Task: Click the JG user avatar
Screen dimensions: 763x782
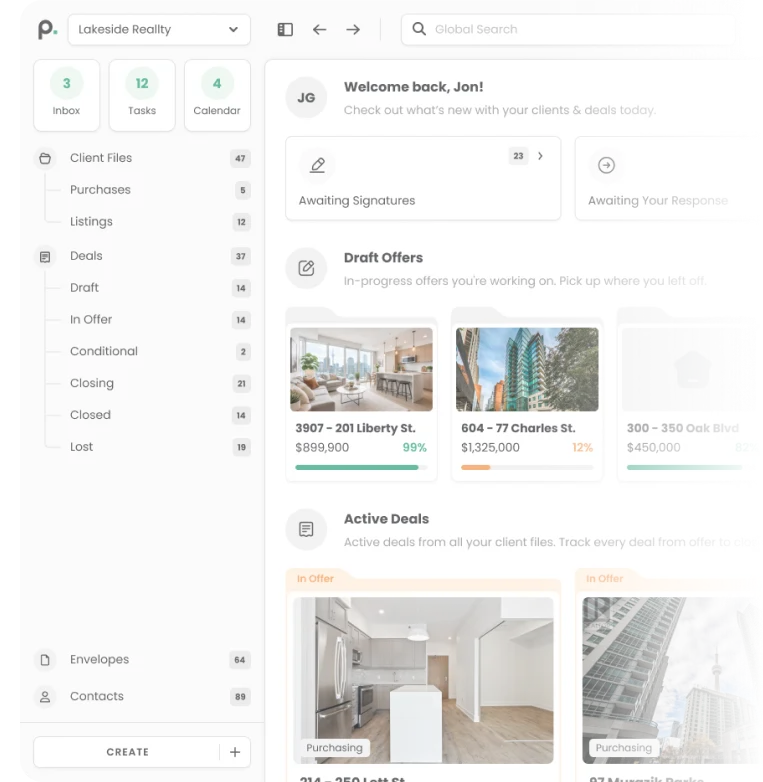Action: [306, 98]
